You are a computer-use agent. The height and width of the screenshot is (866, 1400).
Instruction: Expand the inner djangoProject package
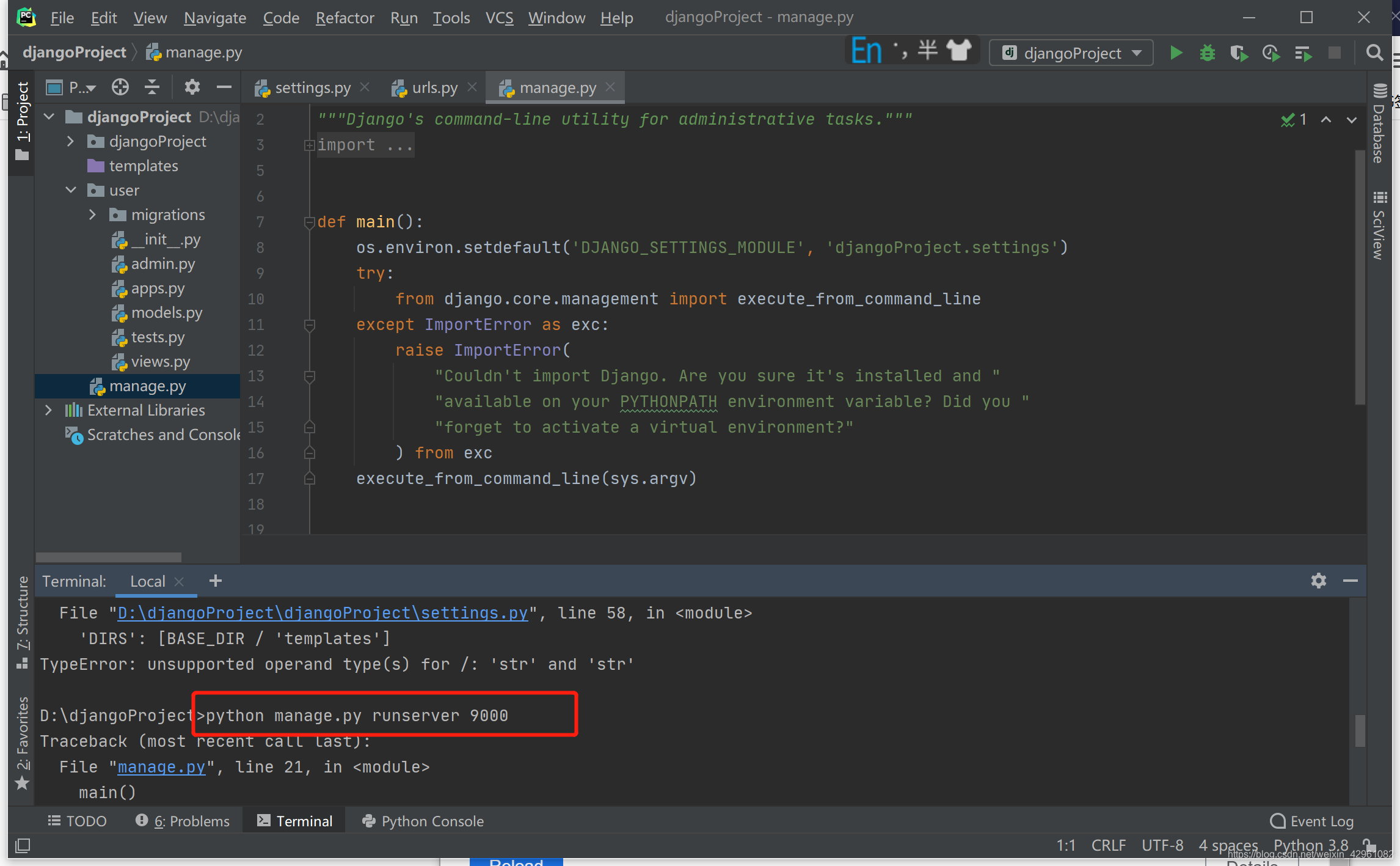click(x=71, y=141)
